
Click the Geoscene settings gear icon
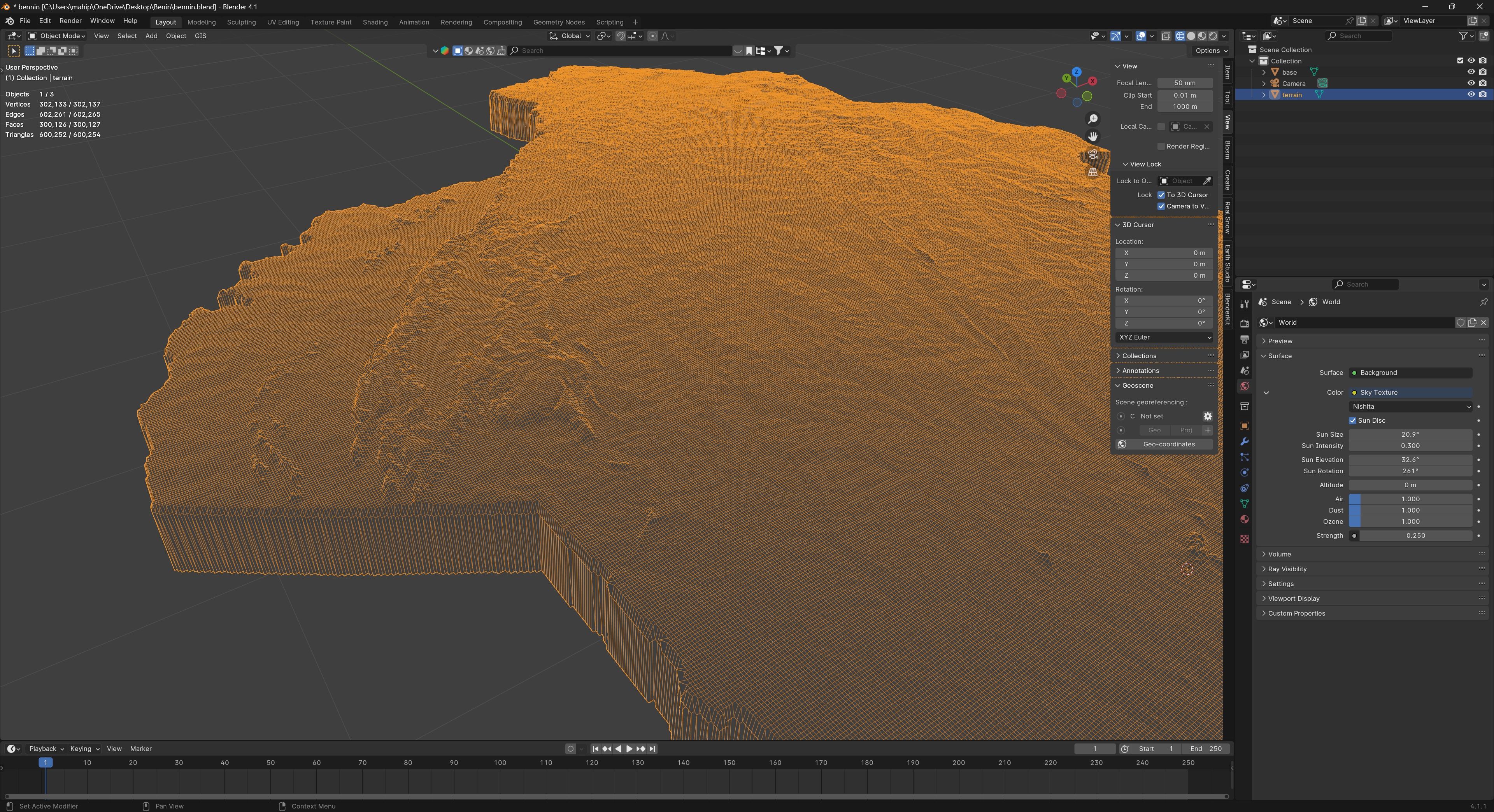click(x=1207, y=416)
